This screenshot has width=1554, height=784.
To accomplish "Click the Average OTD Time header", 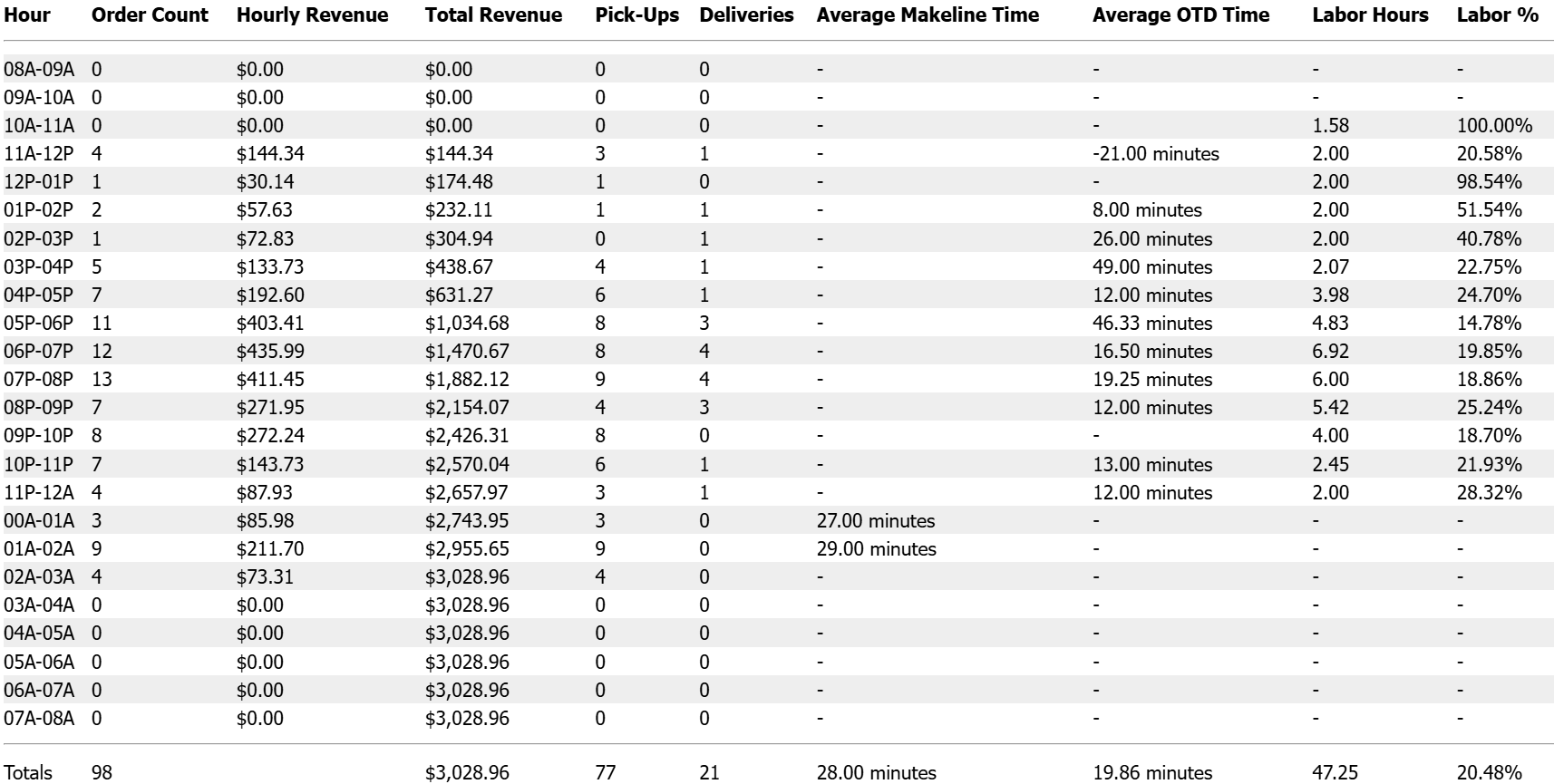I will (1180, 15).
